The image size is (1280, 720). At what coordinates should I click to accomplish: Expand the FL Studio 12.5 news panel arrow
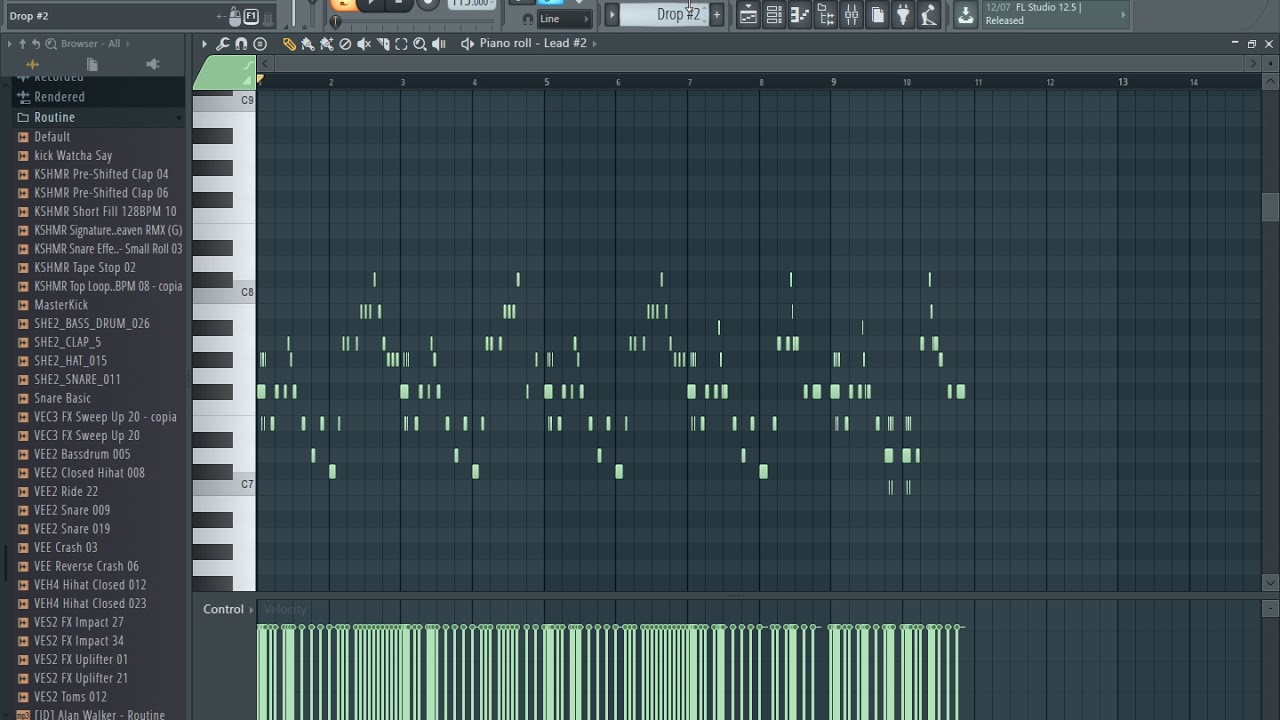(1123, 14)
